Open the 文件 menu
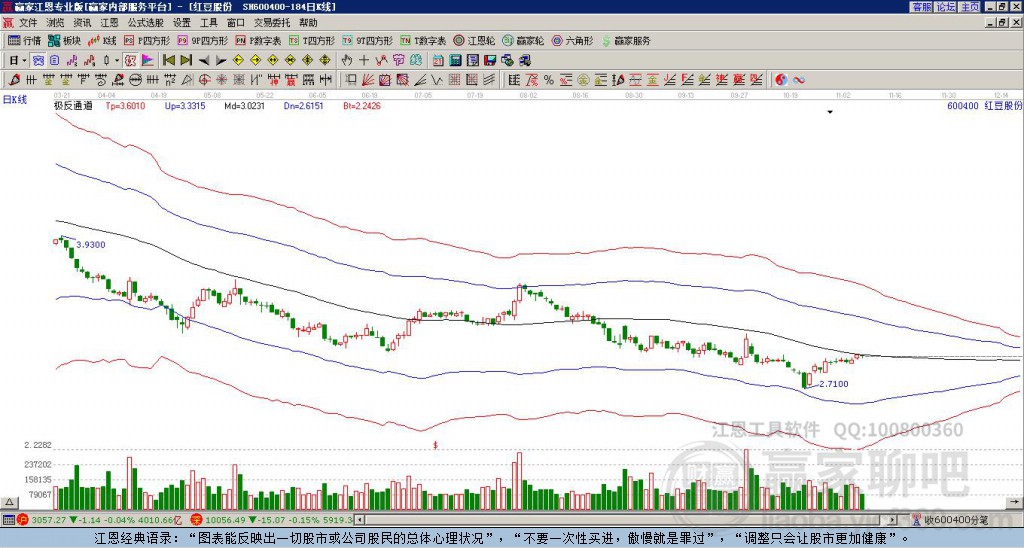1024x548 pixels. click(29, 23)
